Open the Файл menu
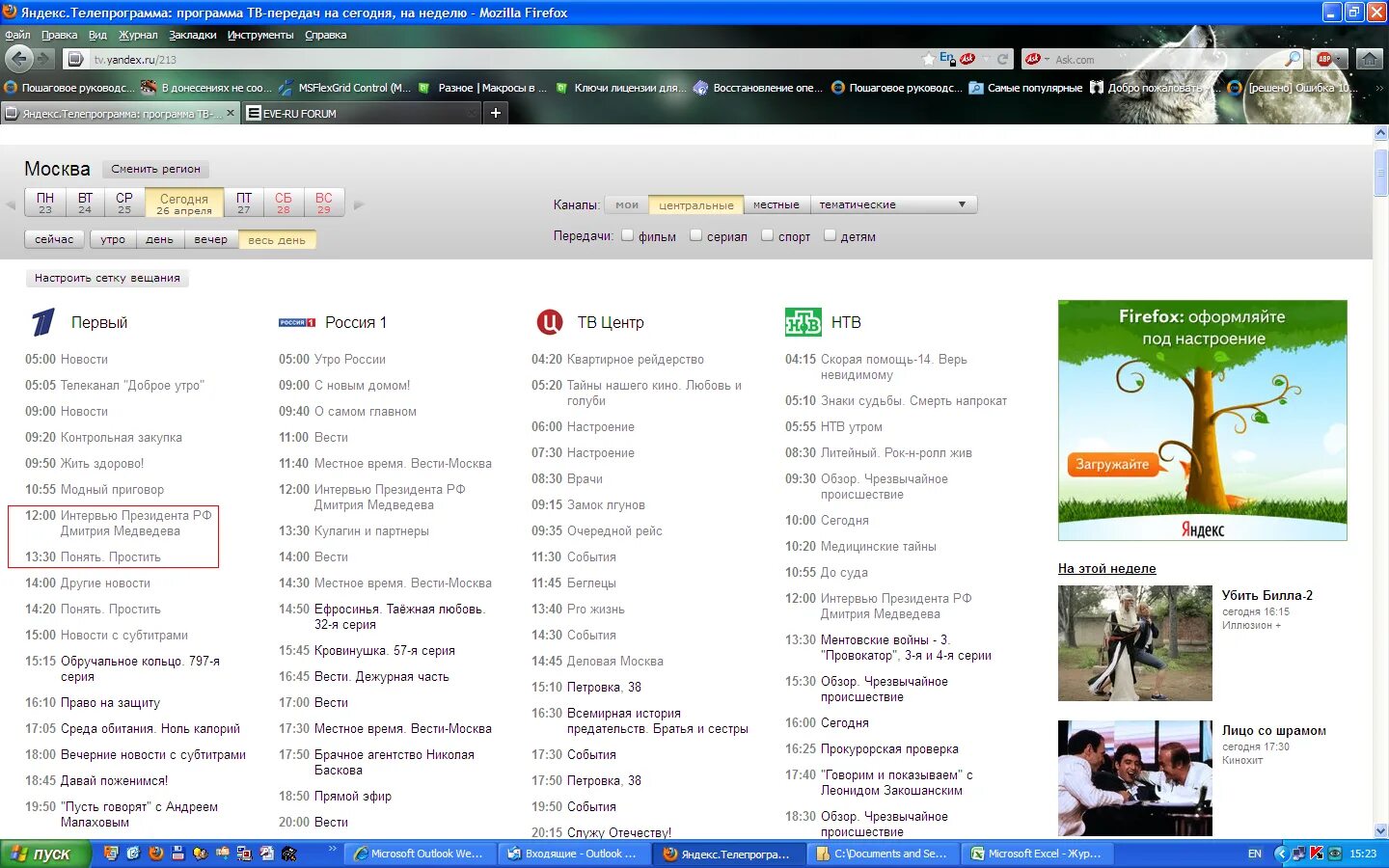Viewport: 1389px width, 868px height. coord(17,35)
